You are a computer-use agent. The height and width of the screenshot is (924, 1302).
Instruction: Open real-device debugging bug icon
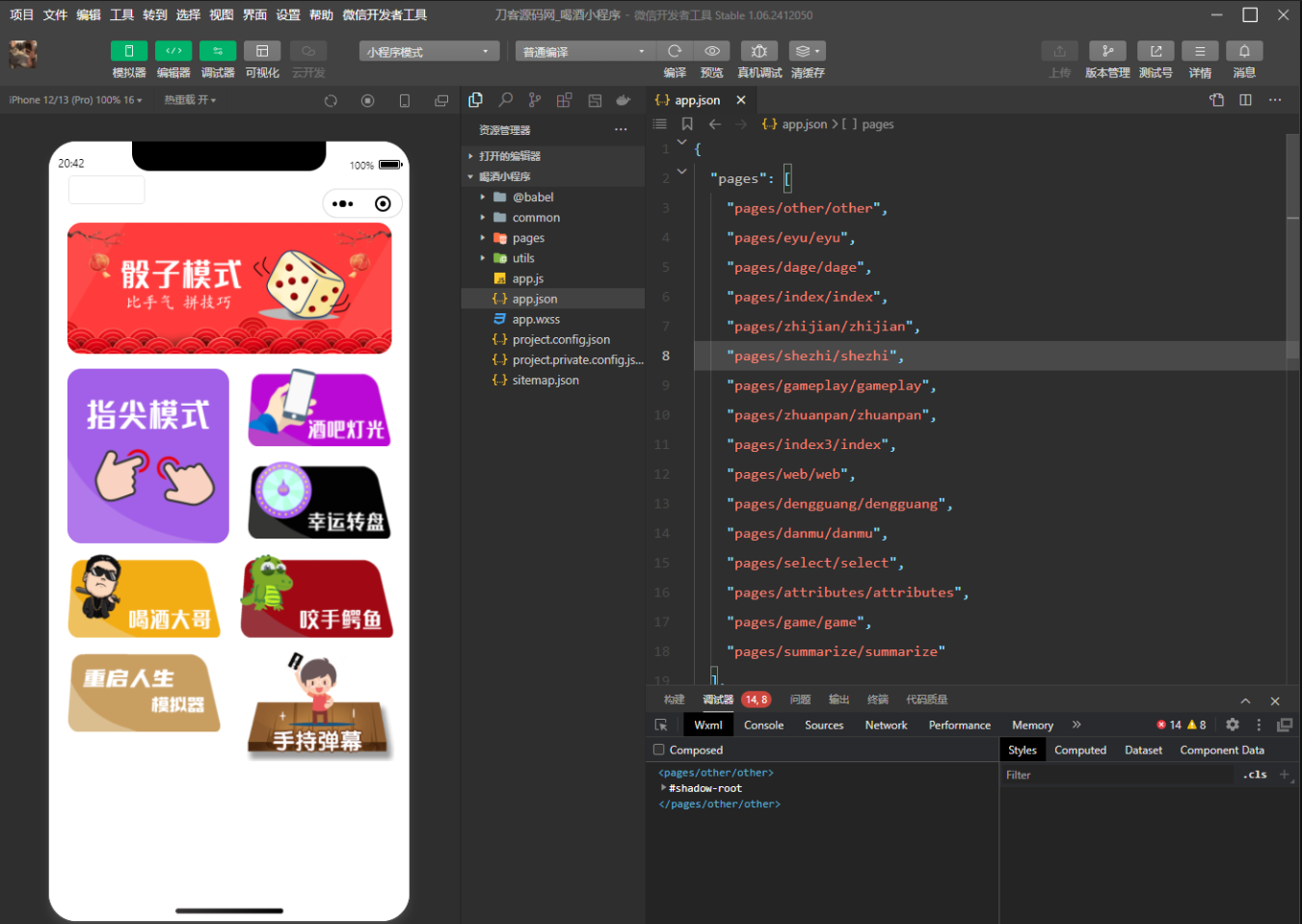tap(759, 51)
